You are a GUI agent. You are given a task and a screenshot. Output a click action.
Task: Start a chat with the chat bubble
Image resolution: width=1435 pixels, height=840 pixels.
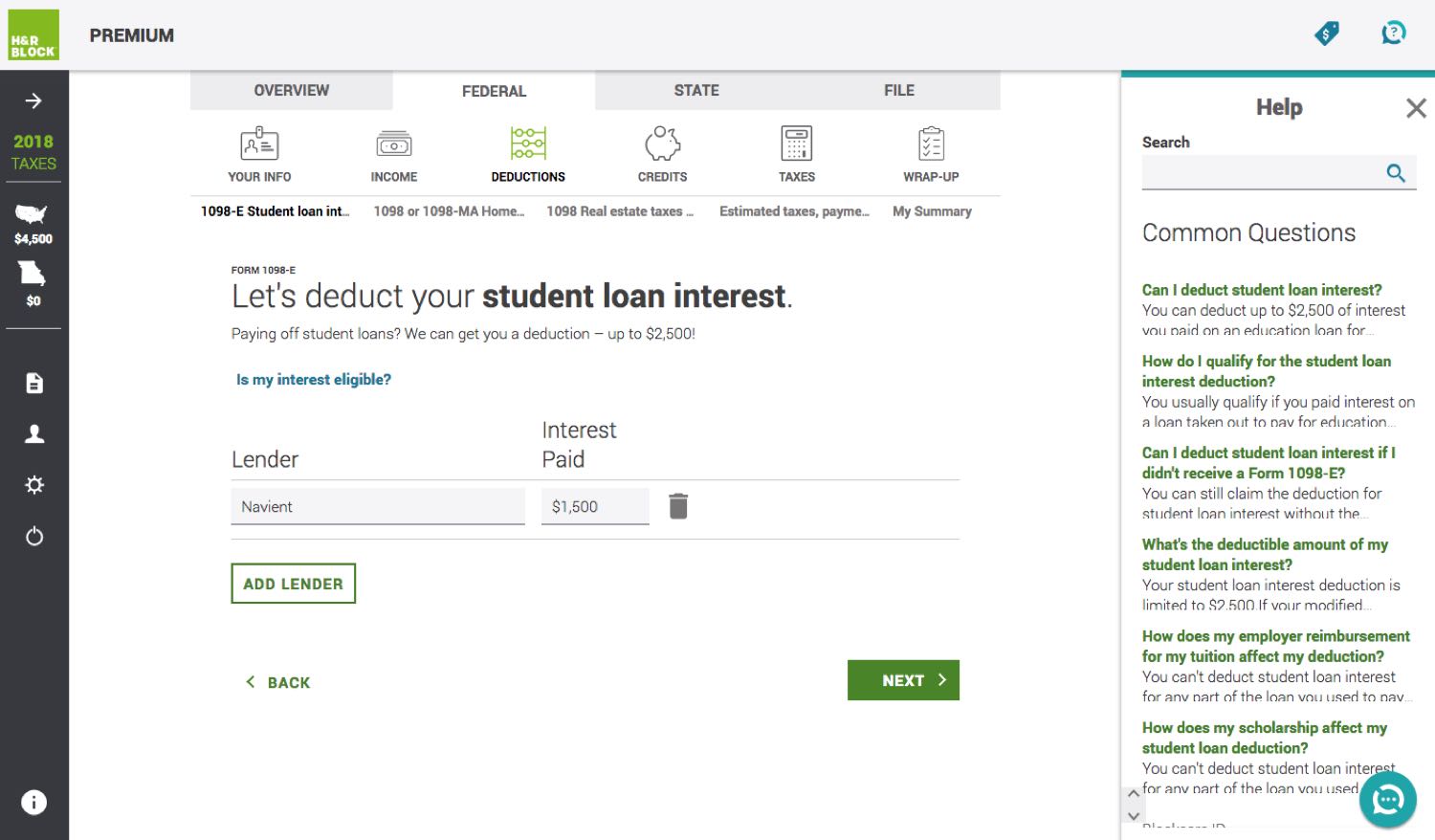point(1387,799)
